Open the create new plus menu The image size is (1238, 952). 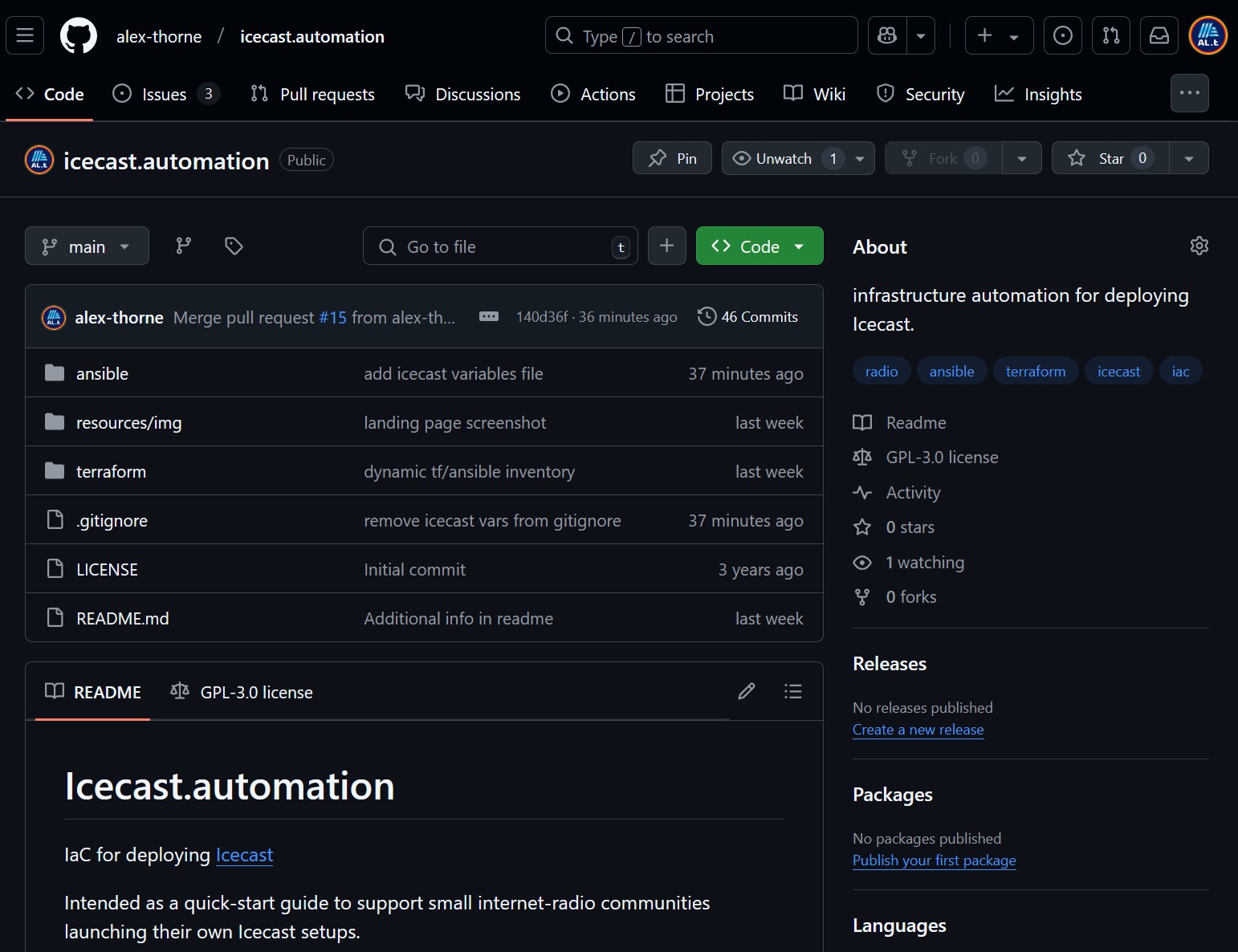[x=999, y=35]
